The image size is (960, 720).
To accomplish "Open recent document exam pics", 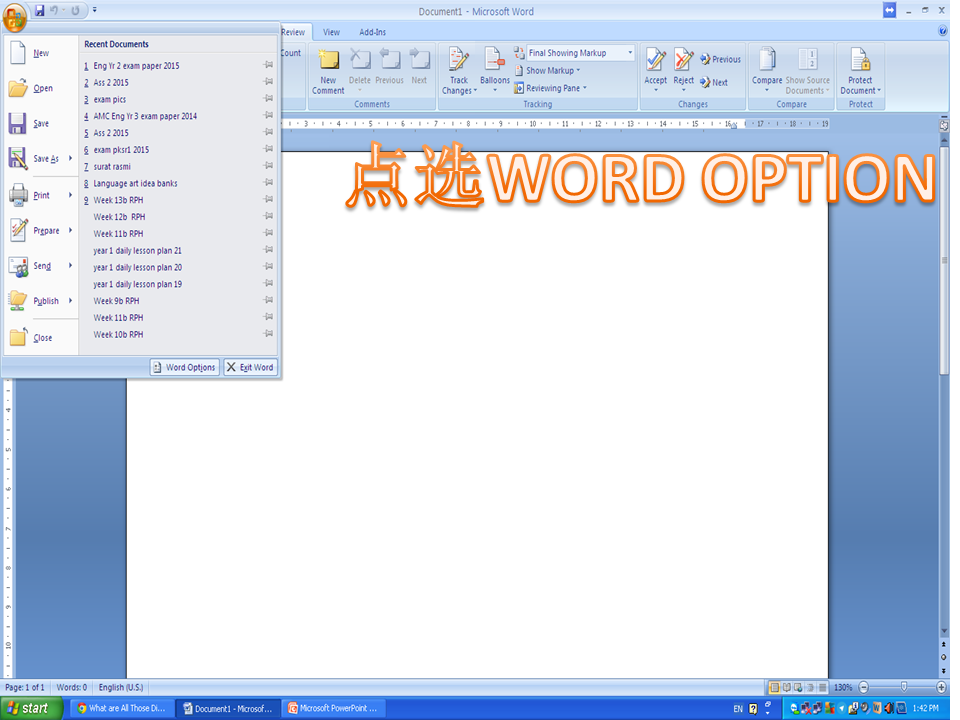I will [110, 99].
